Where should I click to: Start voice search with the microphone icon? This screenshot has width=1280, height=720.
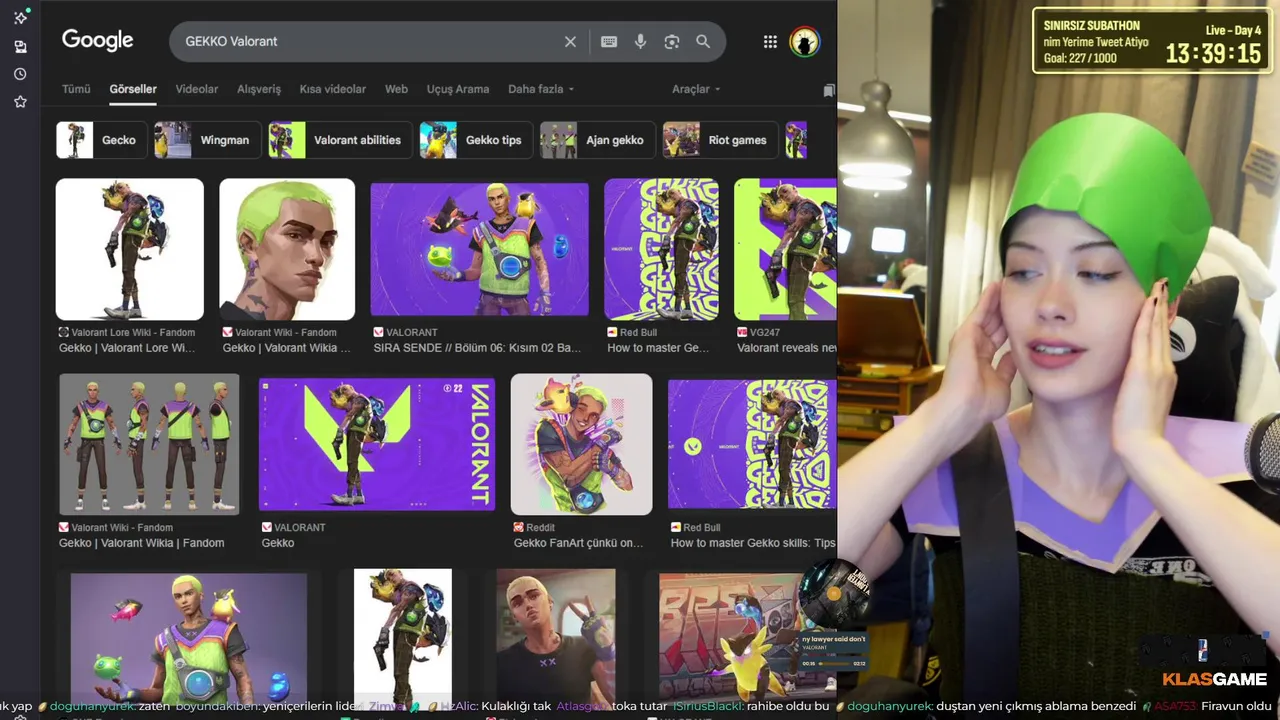point(641,41)
